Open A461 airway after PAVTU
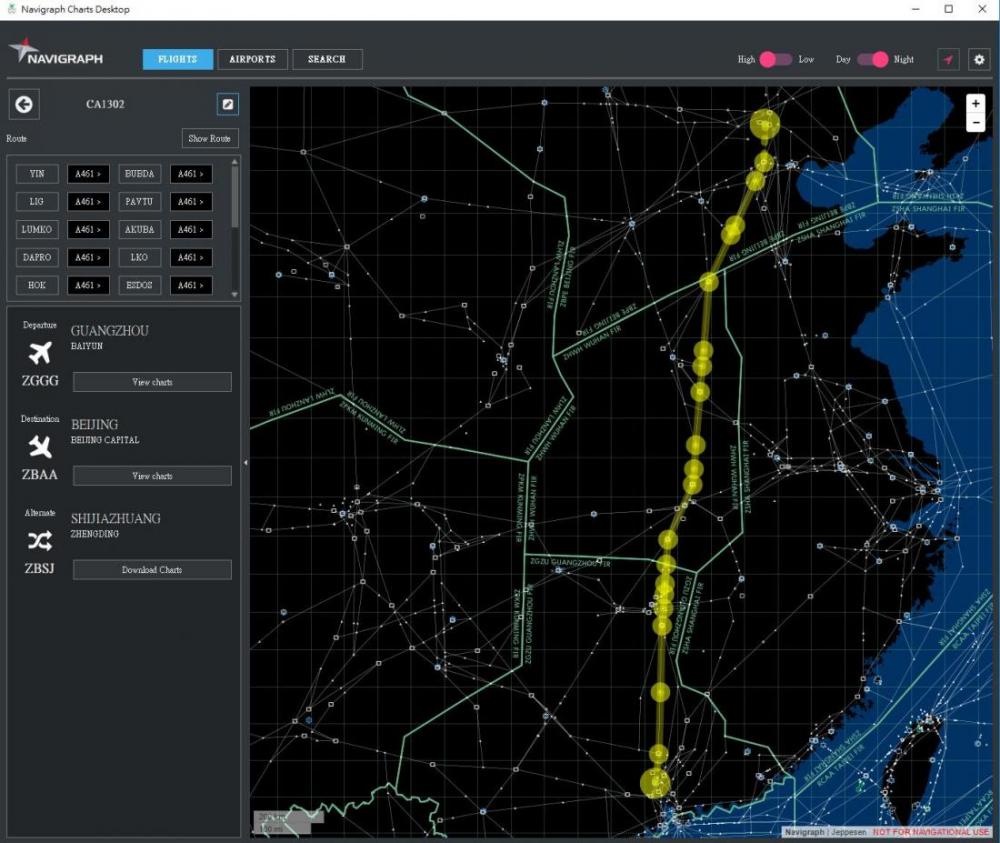The width and height of the screenshot is (1000, 843). tap(191, 202)
